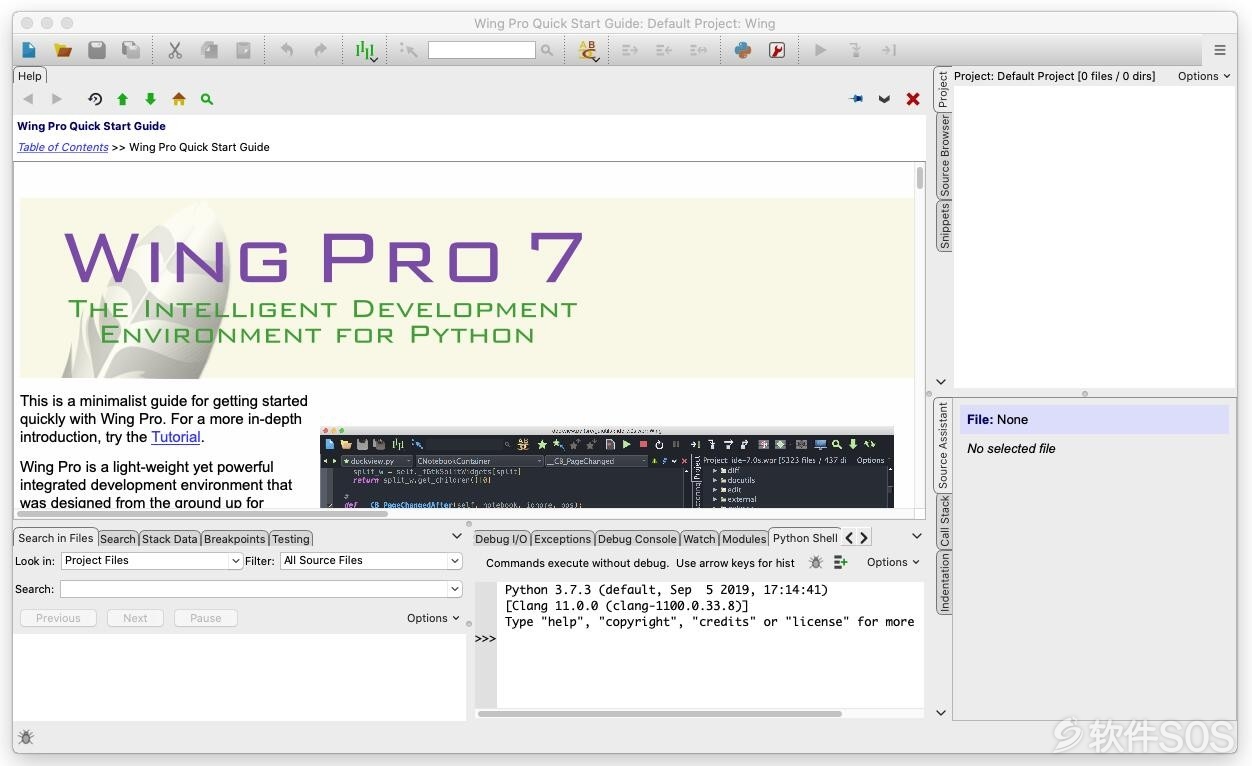Go forward in help history
The image size is (1252, 766).
coord(57,99)
